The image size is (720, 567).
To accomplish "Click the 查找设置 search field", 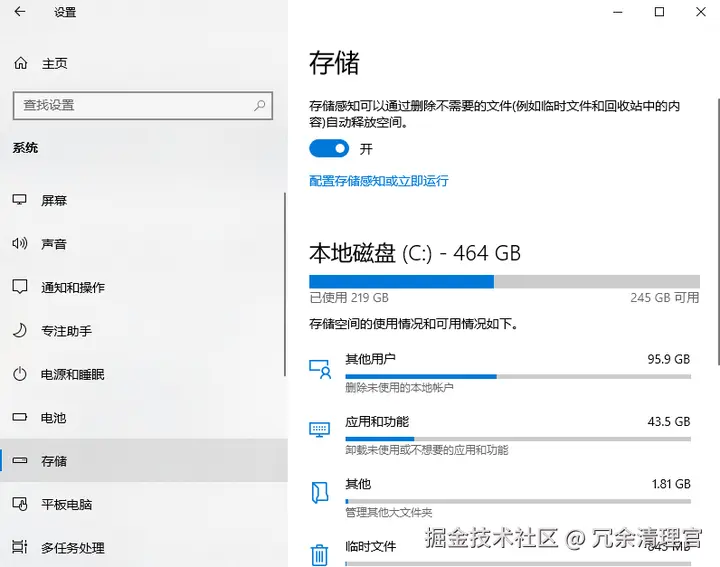I will [143, 106].
